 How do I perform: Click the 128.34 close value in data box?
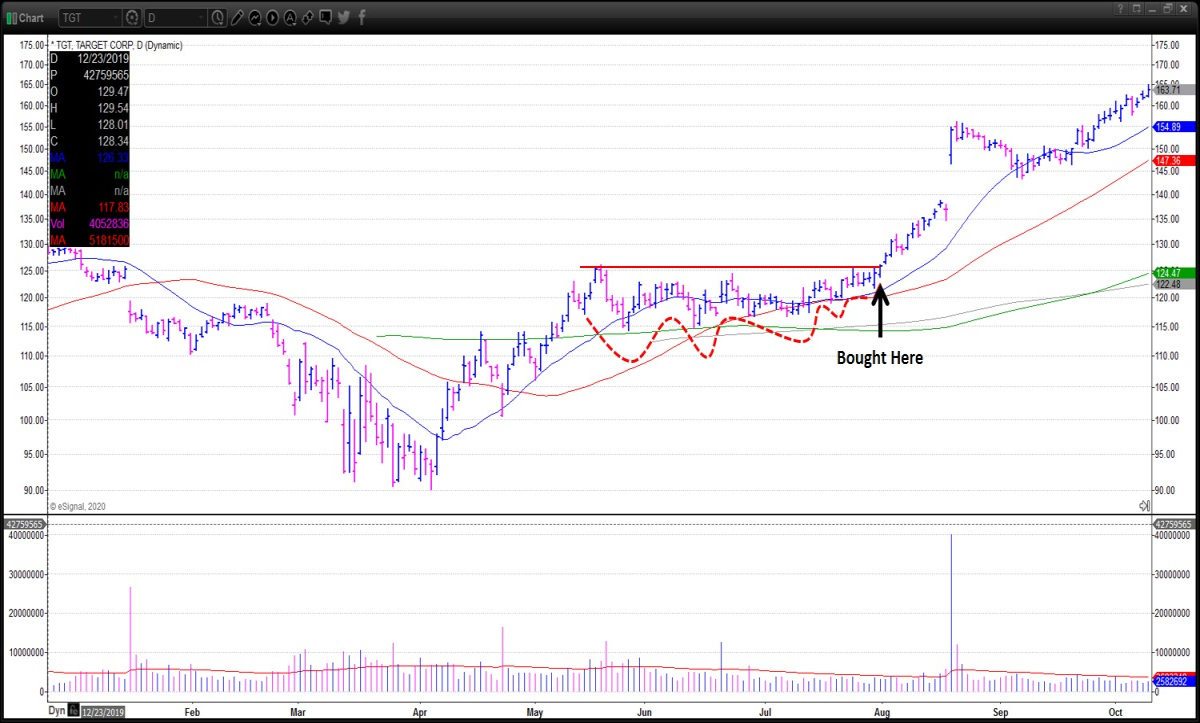point(113,140)
